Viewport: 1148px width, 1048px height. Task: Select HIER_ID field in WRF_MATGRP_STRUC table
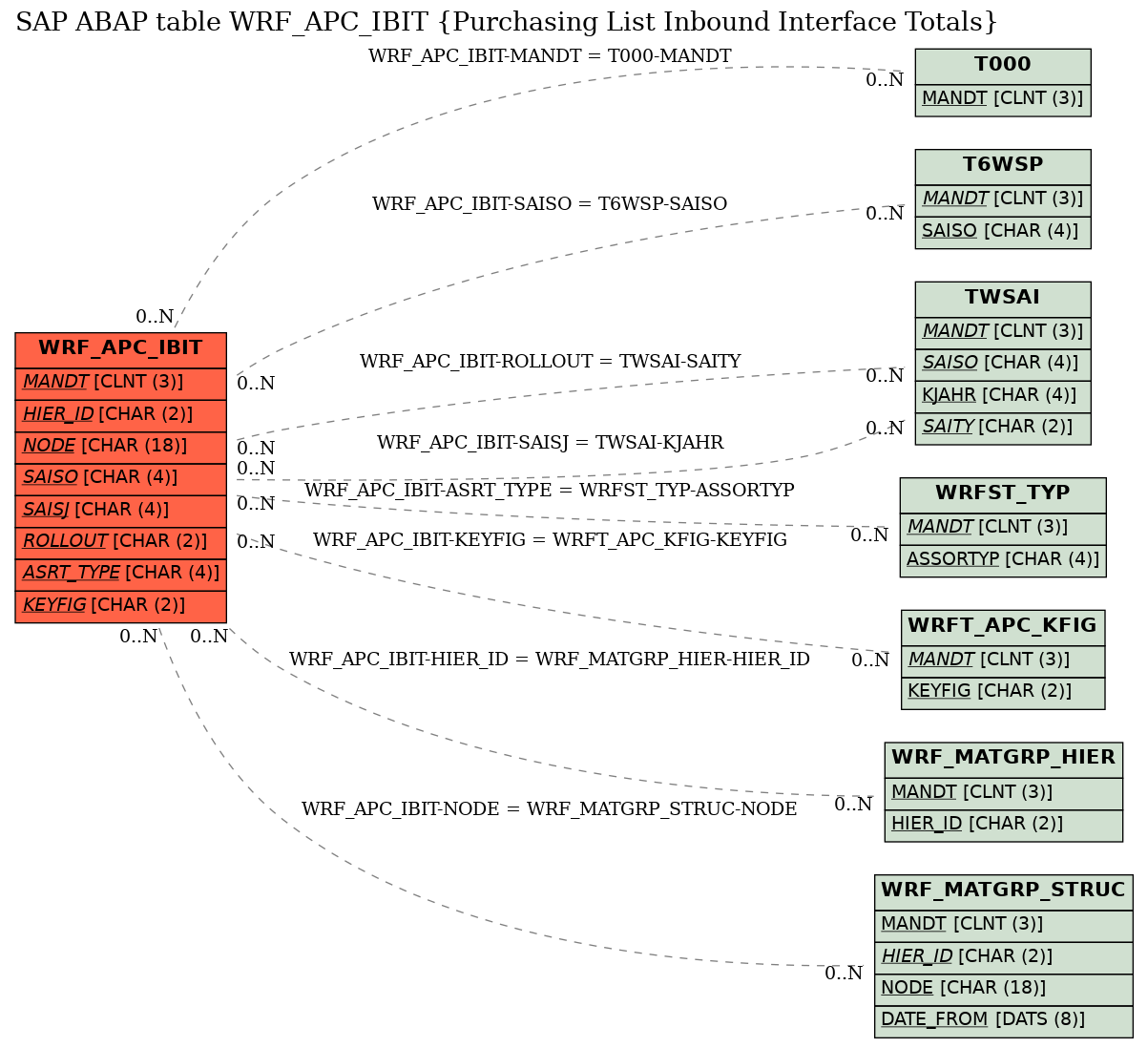1004,956
